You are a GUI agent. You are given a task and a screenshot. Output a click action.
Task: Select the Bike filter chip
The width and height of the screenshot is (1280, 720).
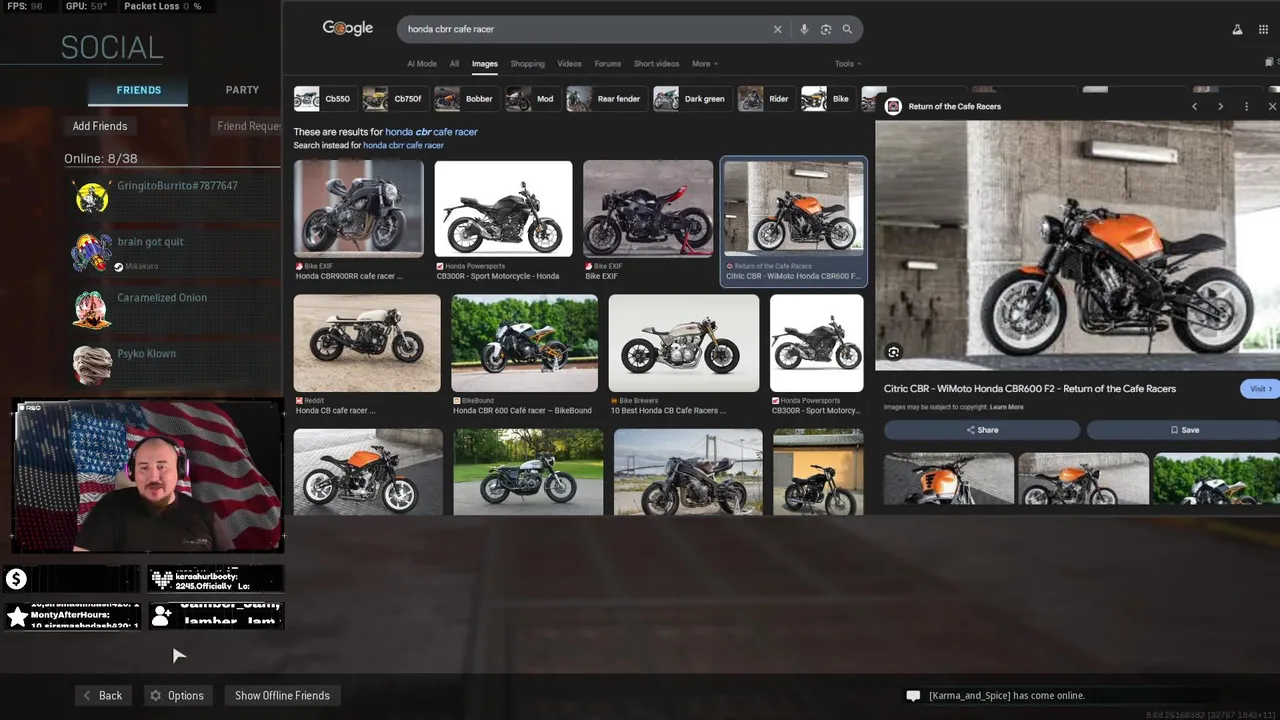pos(827,99)
